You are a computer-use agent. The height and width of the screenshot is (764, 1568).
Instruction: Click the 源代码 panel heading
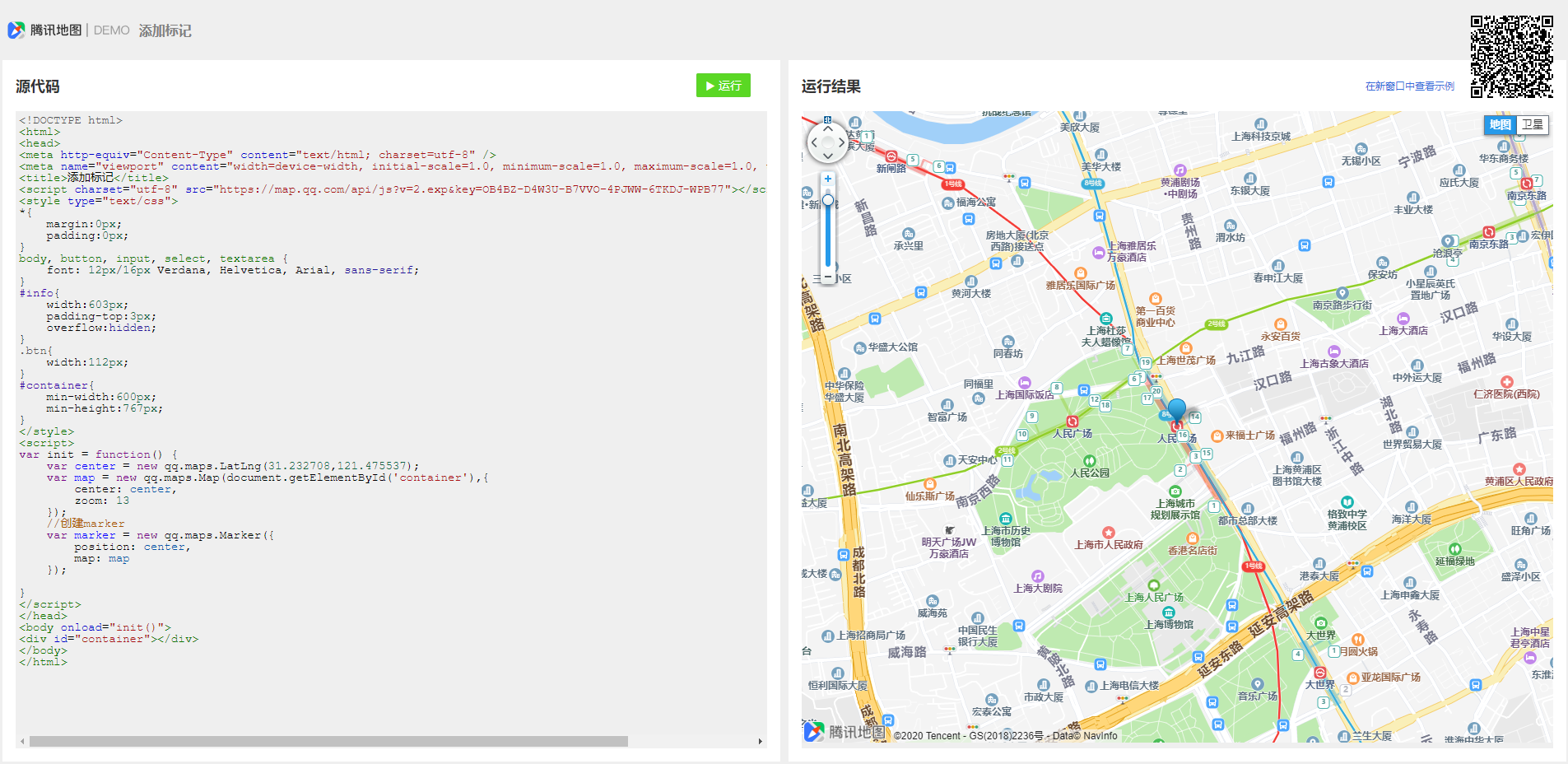coord(38,86)
